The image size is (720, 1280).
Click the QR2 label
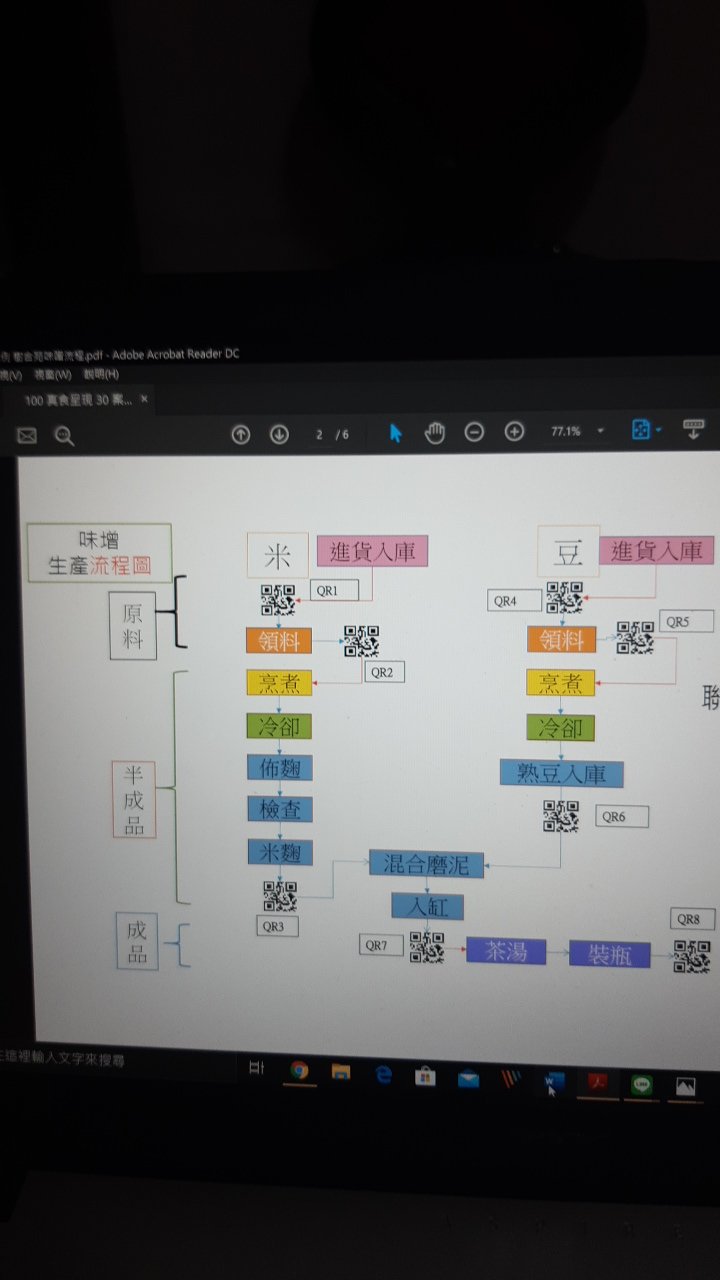[384, 672]
